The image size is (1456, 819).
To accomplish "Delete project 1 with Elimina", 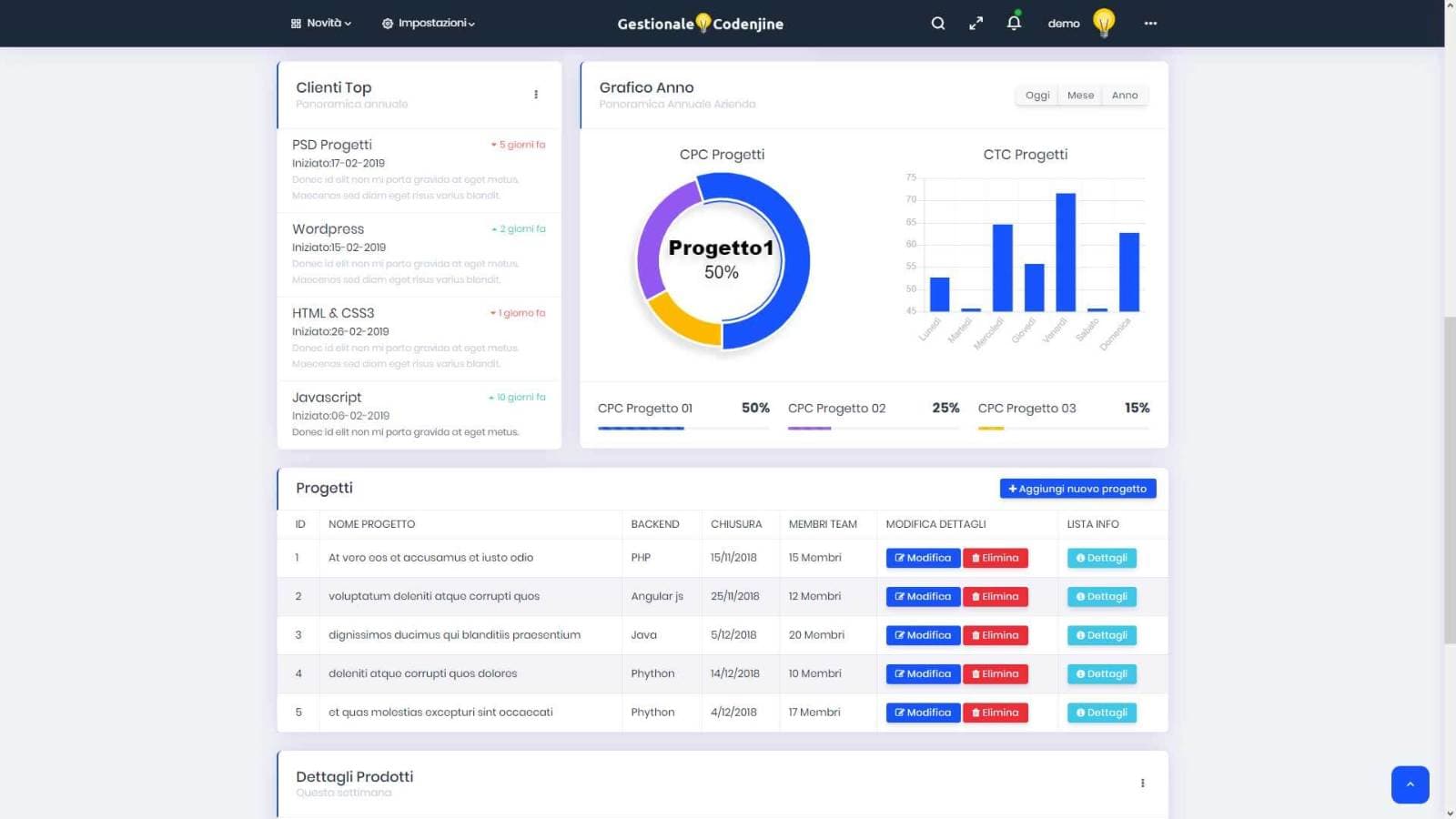I will pos(996,558).
